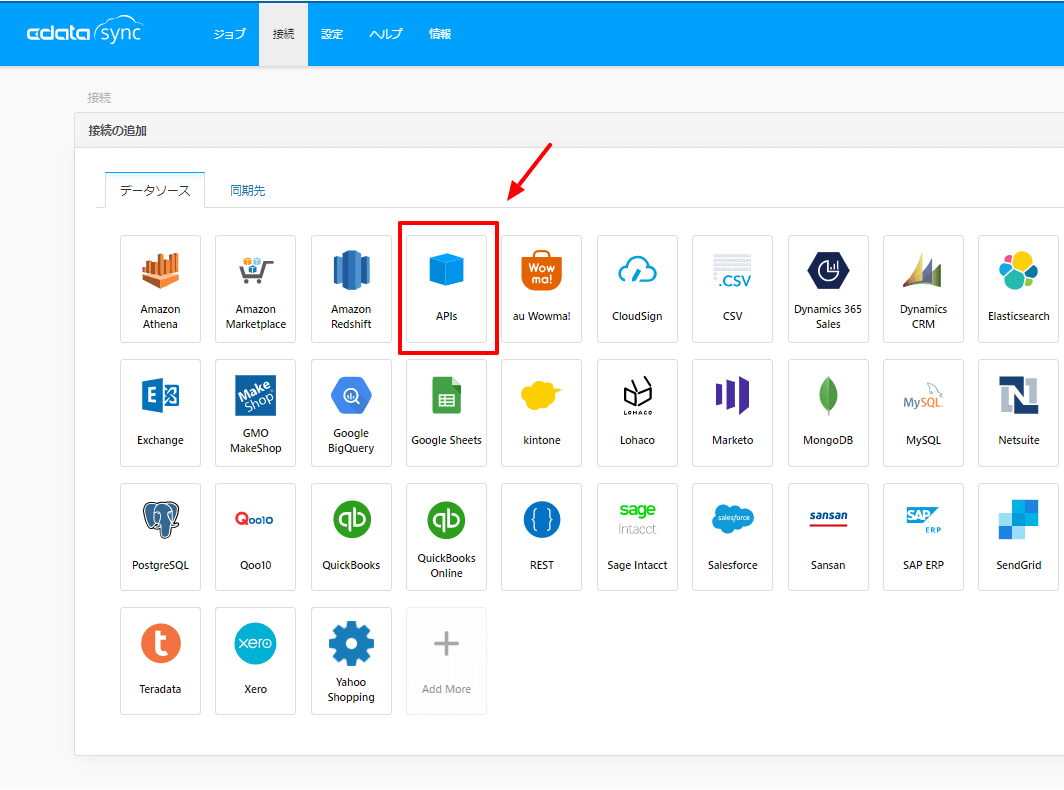Choose the Qoo10 connector
The image size is (1064, 790).
click(x=256, y=537)
